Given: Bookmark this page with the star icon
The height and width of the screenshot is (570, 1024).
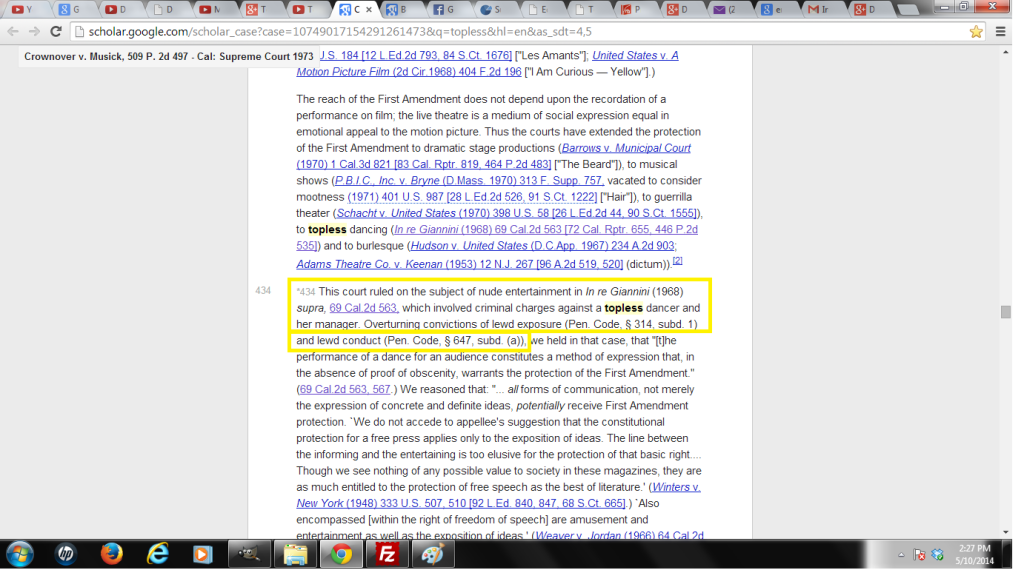Looking at the screenshot, I should pos(976,31).
